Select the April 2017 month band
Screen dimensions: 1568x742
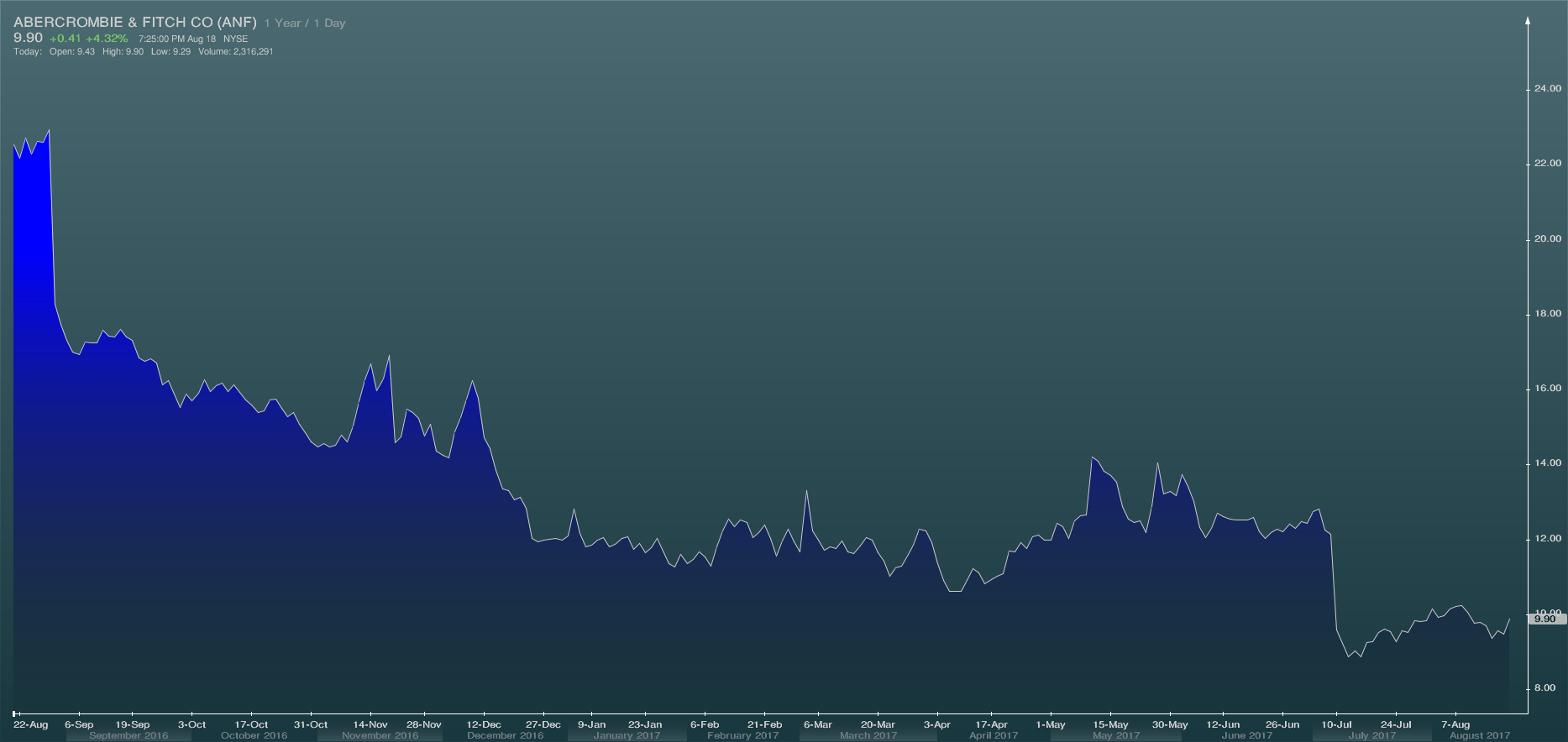pyautogui.click(x=994, y=735)
